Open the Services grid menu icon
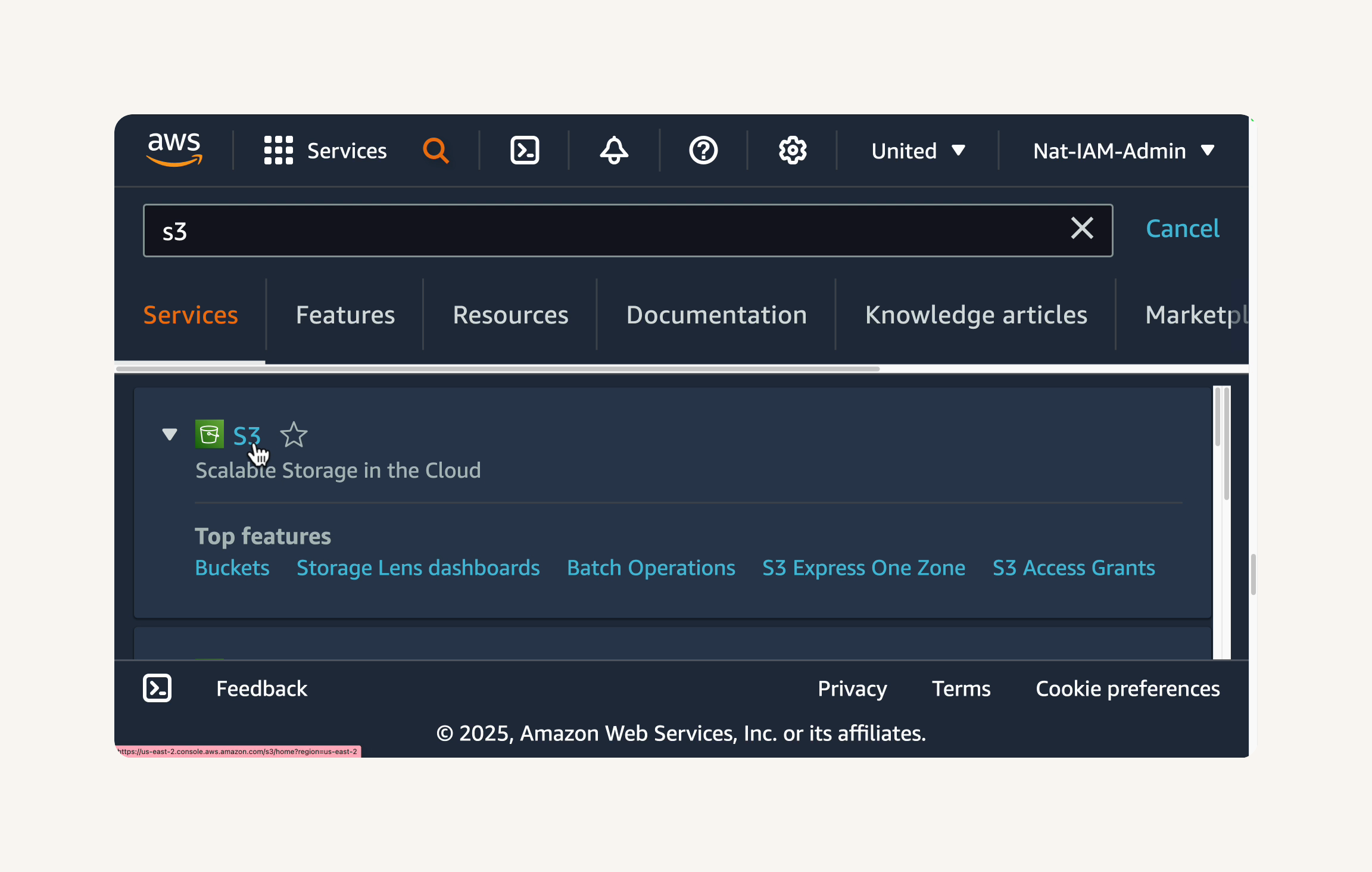1372x872 pixels. (x=279, y=150)
